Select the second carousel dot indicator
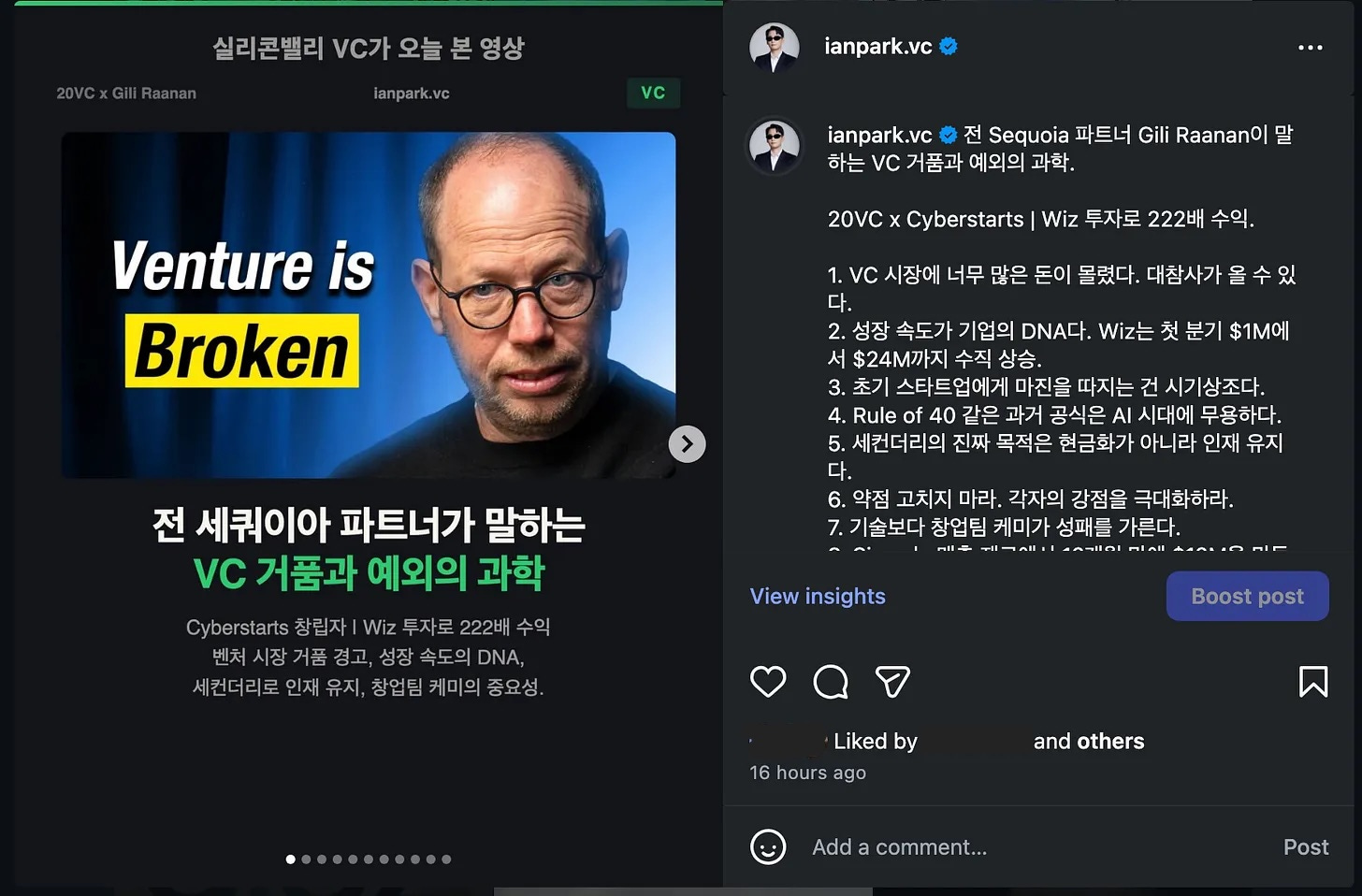1362x896 pixels. (306, 859)
